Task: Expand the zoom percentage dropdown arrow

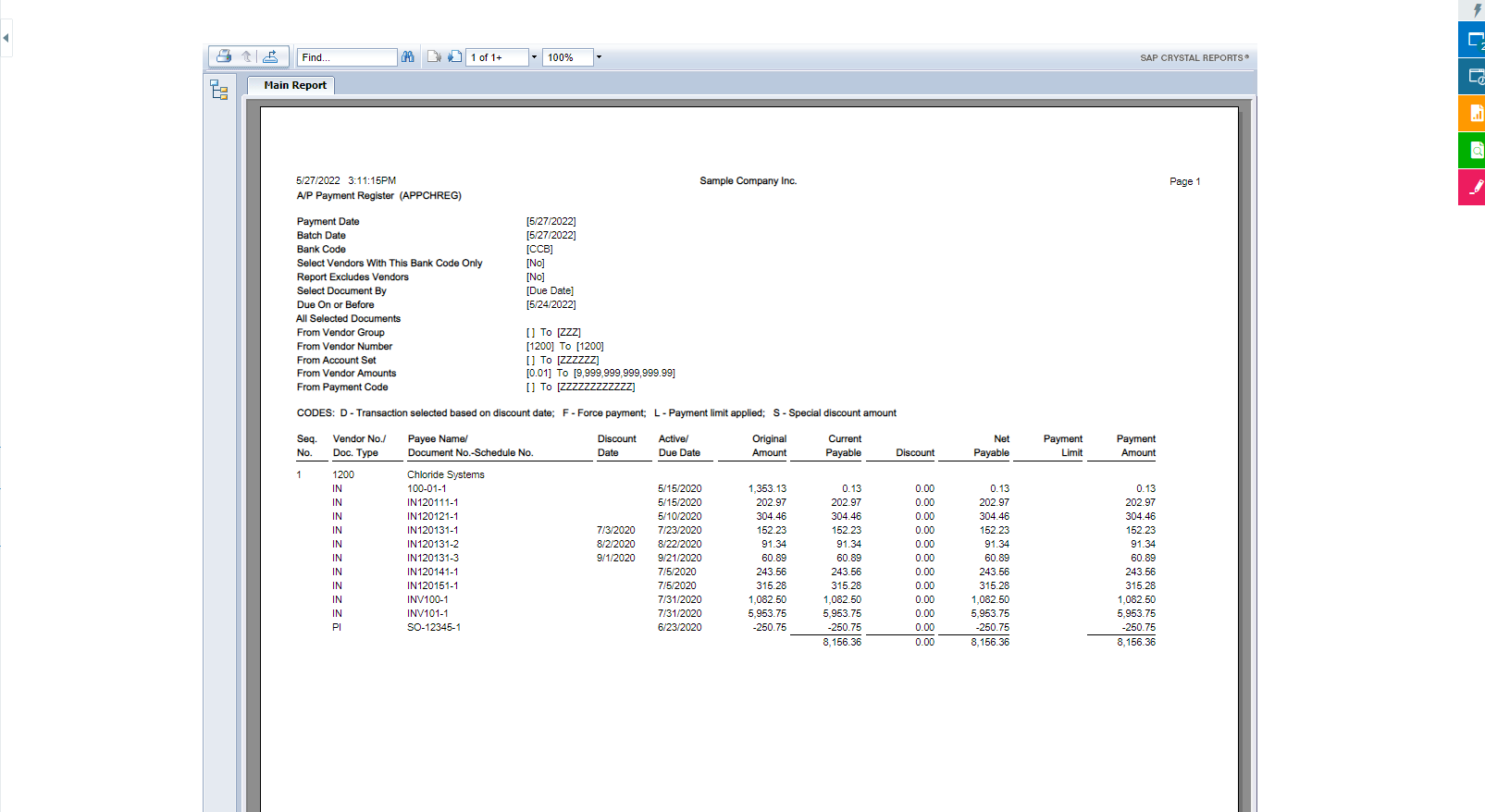Action: pos(599,57)
